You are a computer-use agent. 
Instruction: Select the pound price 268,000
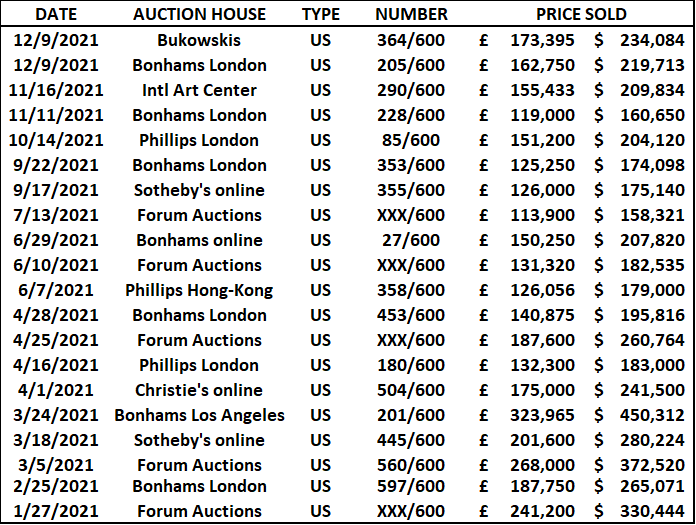pyautogui.click(x=540, y=465)
